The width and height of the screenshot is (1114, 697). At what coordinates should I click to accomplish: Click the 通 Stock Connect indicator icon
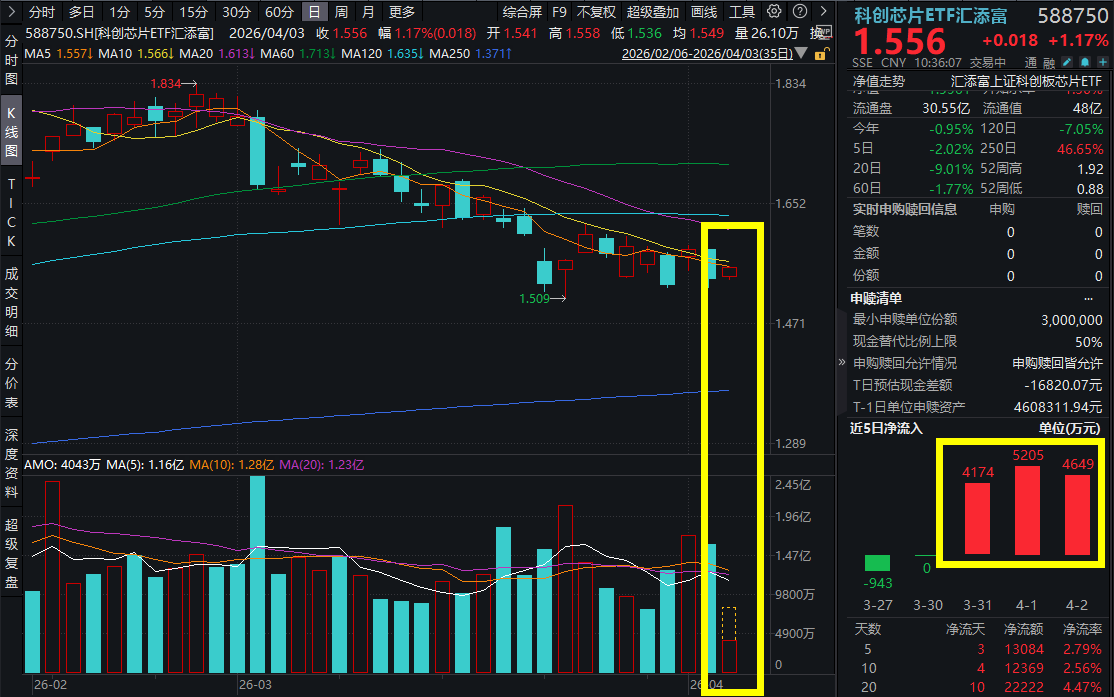coord(1033,61)
